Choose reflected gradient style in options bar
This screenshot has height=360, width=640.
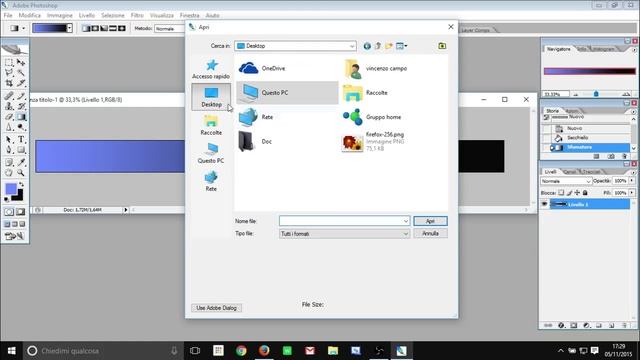tap(113, 28)
